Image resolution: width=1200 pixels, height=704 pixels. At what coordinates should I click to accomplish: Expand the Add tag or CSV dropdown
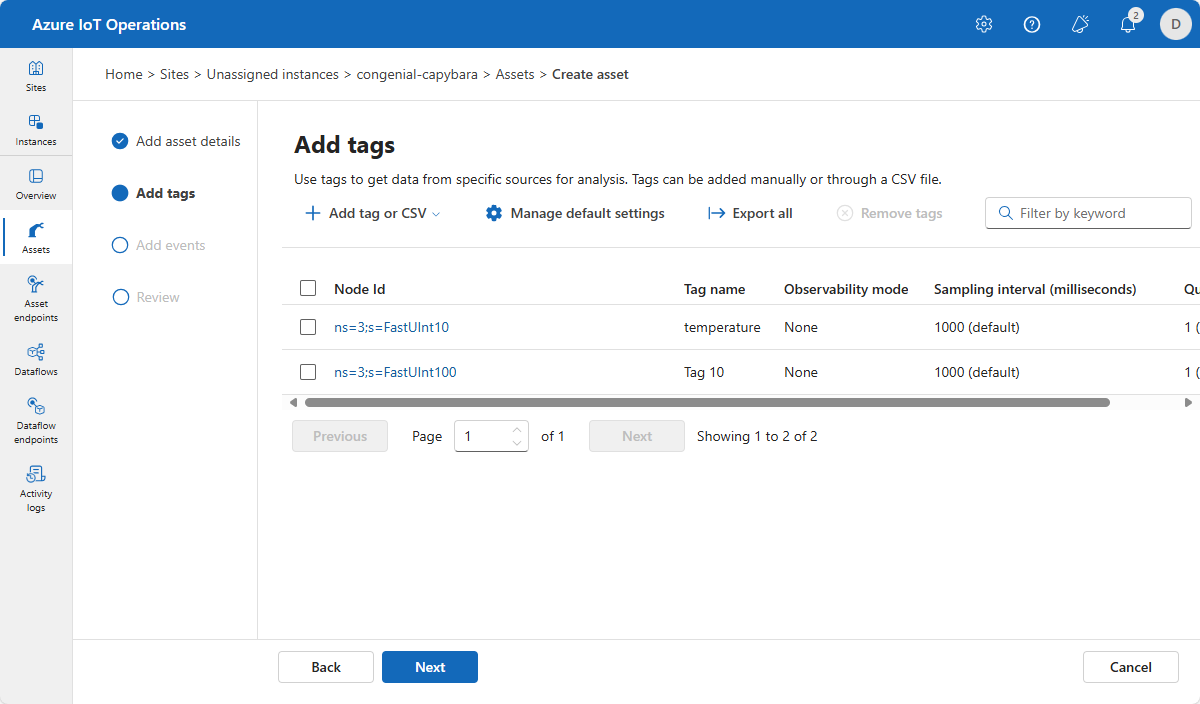pyautogui.click(x=371, y=213)
